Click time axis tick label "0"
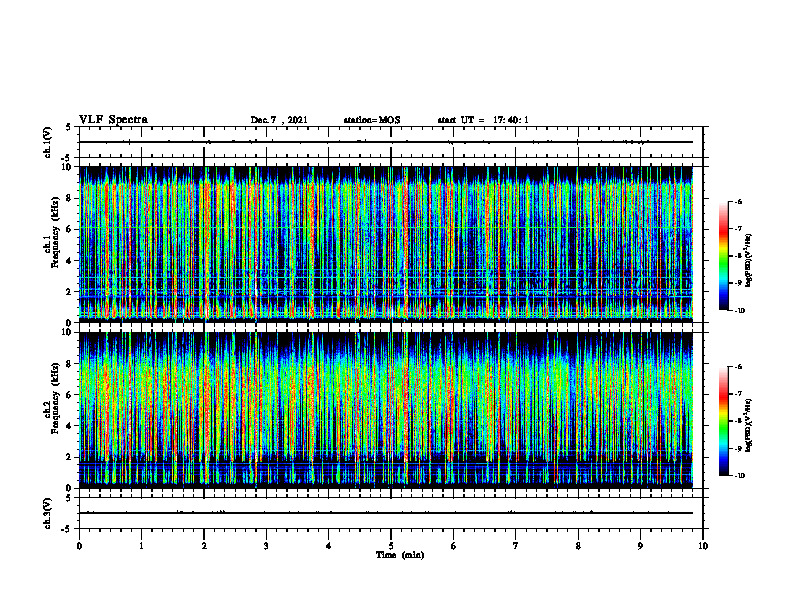 pos(79,546)
